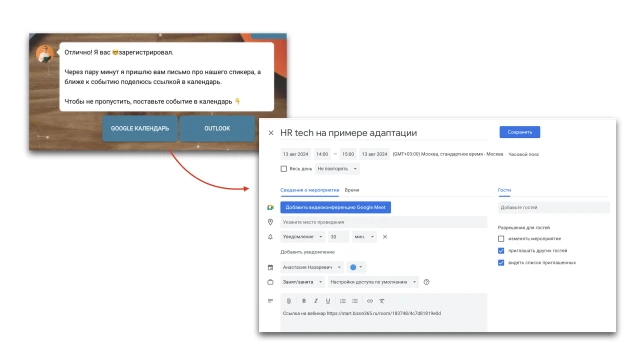Insert a link in description
This screenshot has height=360, width=640.
click(370, 301)
